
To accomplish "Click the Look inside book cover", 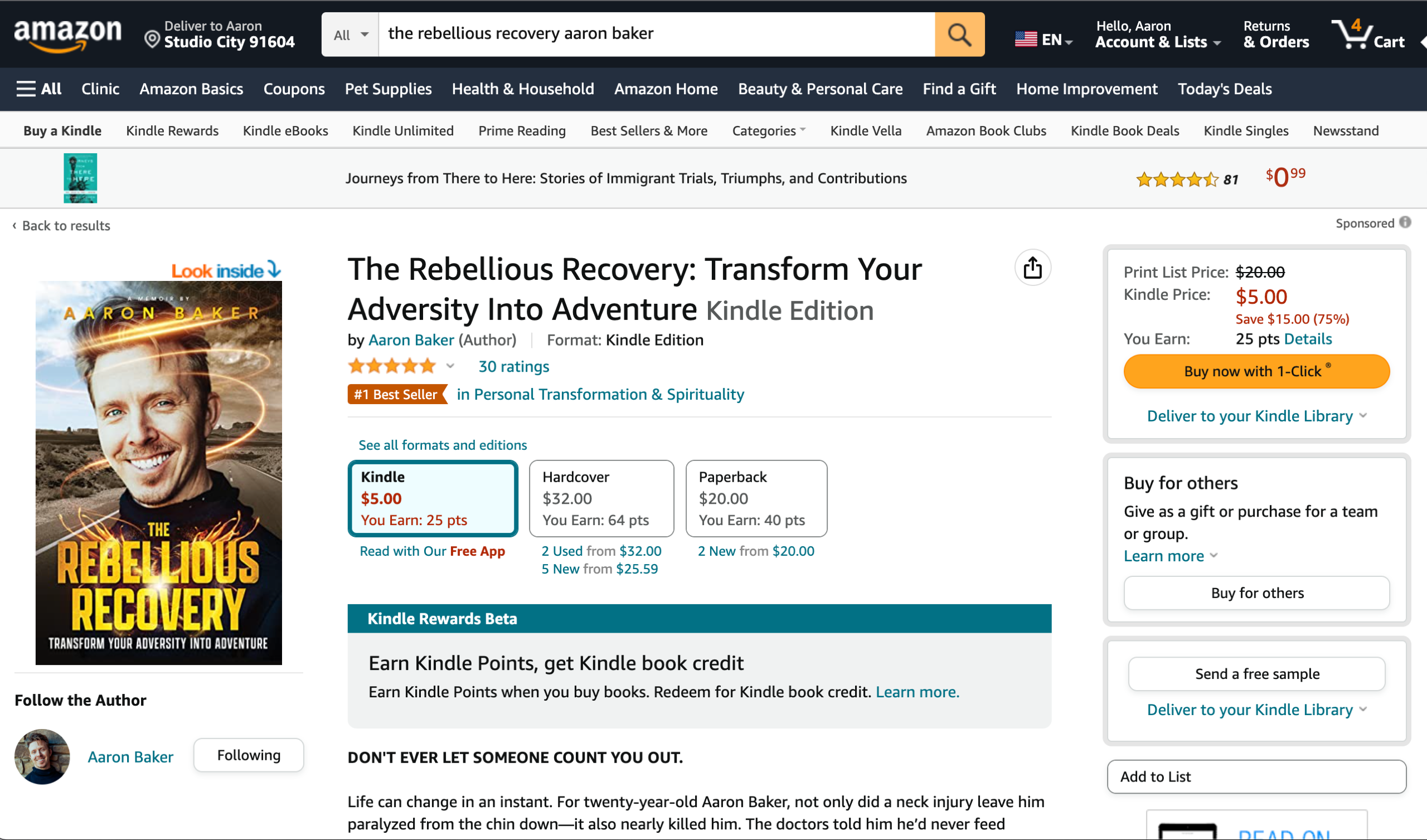I will pos(158,472).
